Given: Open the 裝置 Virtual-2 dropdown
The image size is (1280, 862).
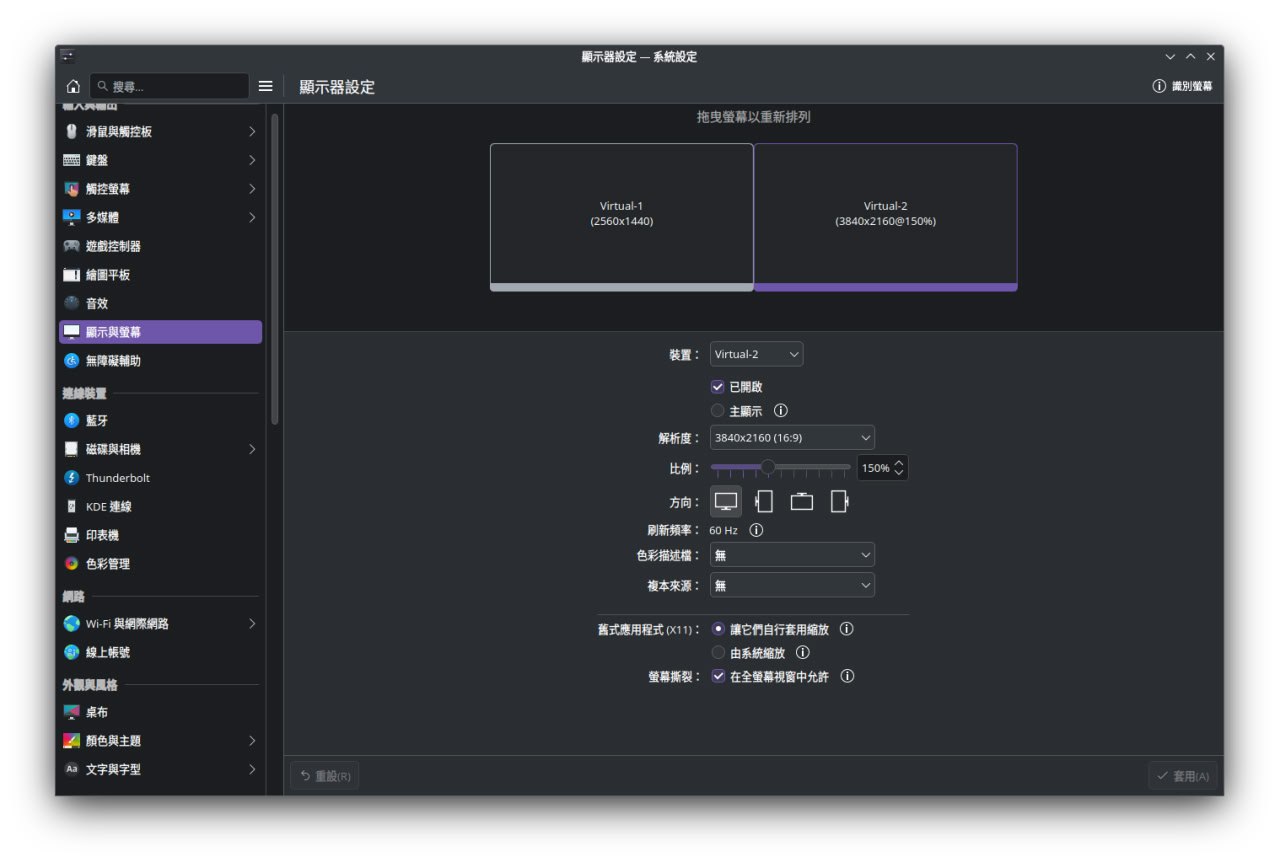Looking at the screenshot, I should point(756,355).
